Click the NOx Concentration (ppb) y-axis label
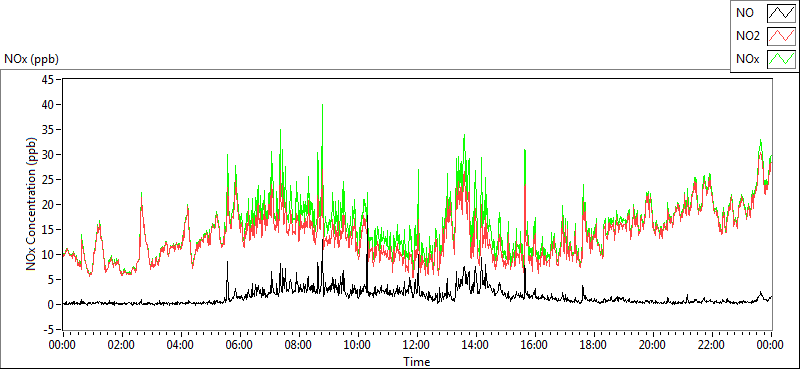This screenshot has width=800, height=369. pos(32,204)
